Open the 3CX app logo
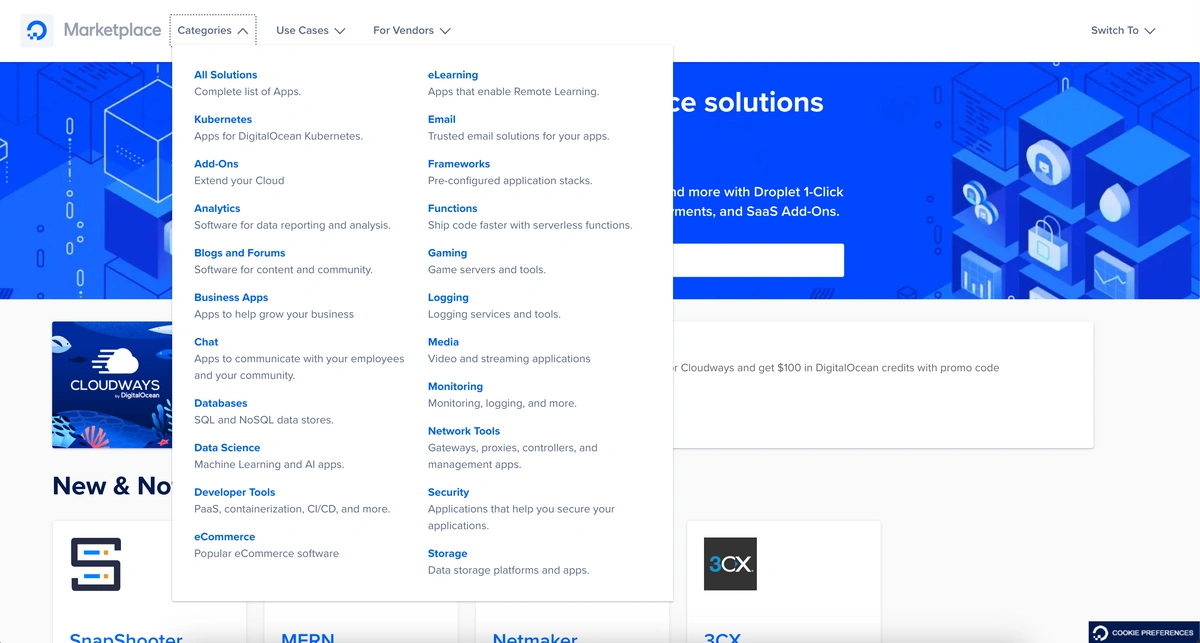Image resolution: width=1200 pixels, height=643 pixels. tap(730, 564)
